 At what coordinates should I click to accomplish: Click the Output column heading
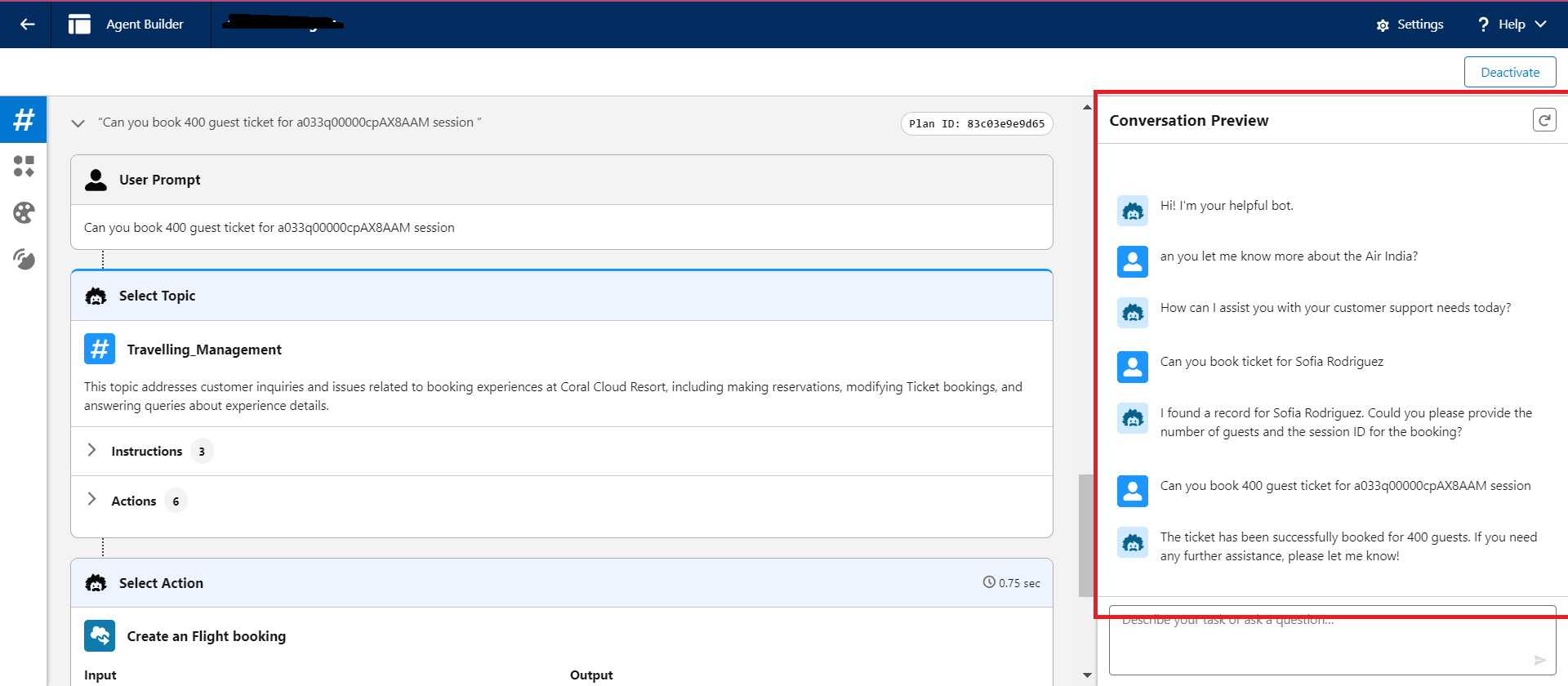[x=591, y=675]
